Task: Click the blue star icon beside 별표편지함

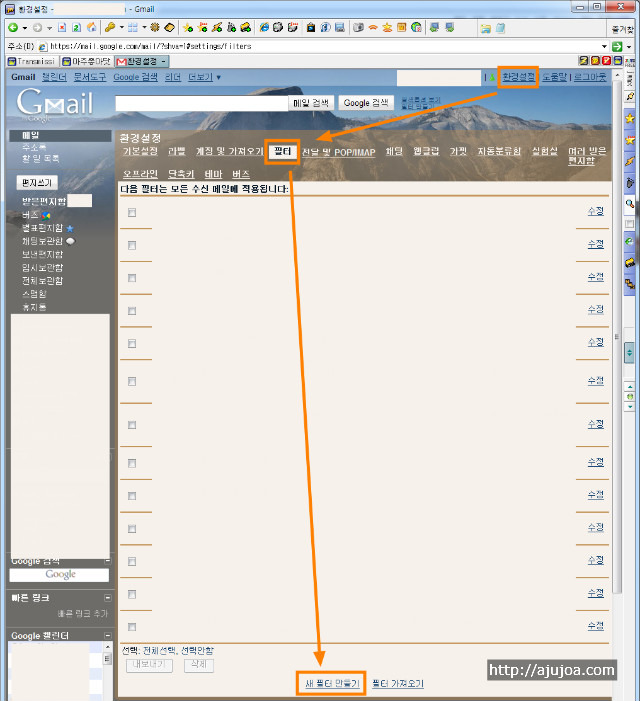Action: click(x=70, y=229)
